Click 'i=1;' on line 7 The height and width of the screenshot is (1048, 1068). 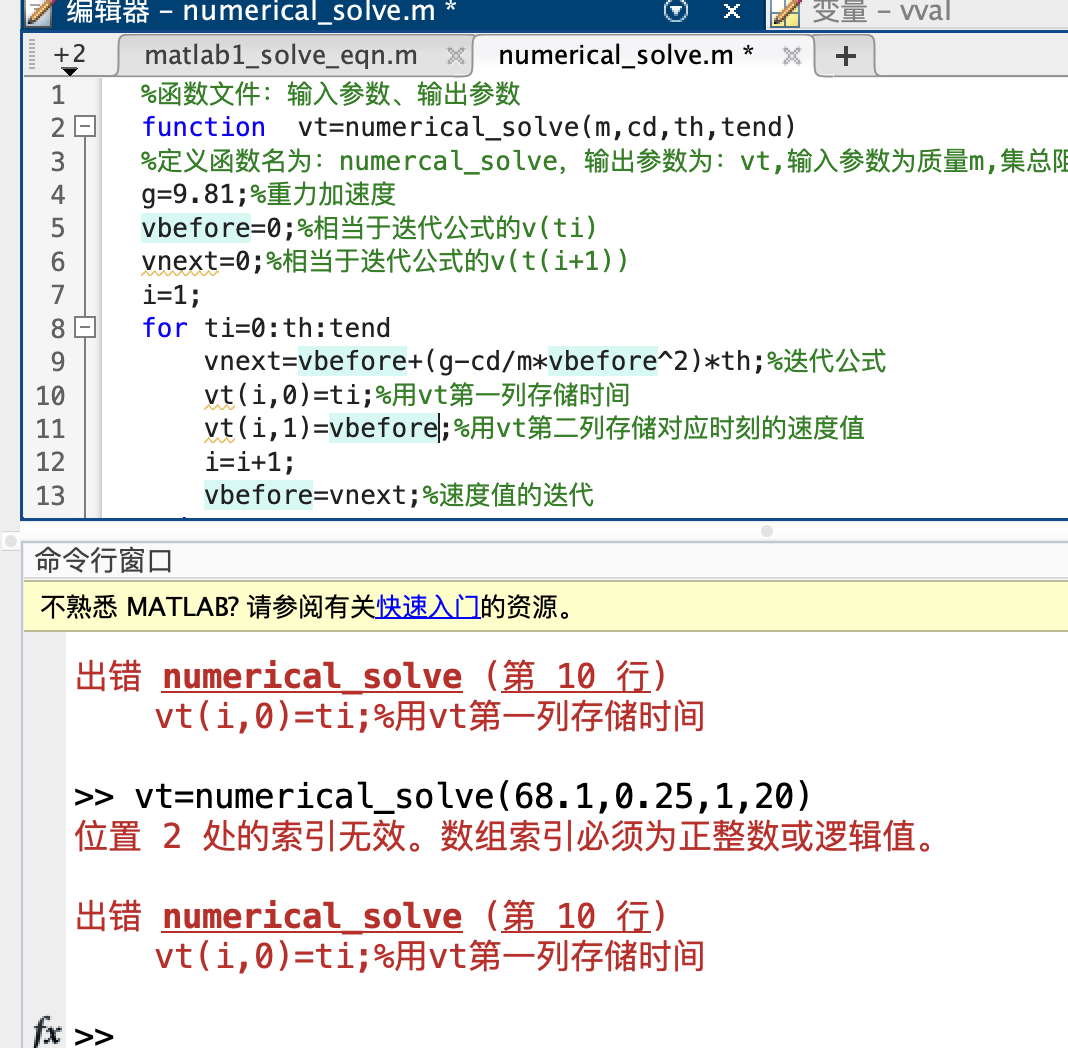click(172, 295)
